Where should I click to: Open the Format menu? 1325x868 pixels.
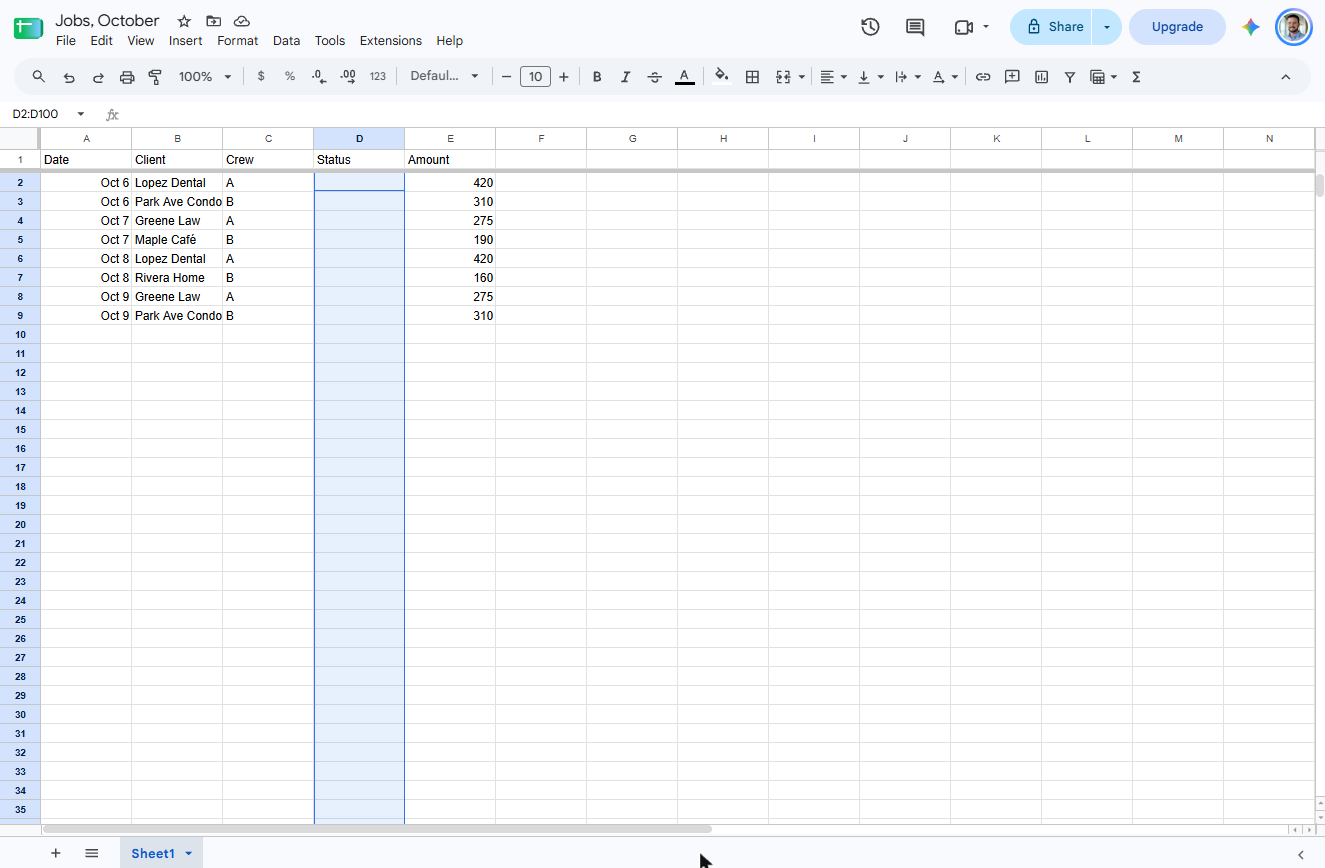[238, 41]
